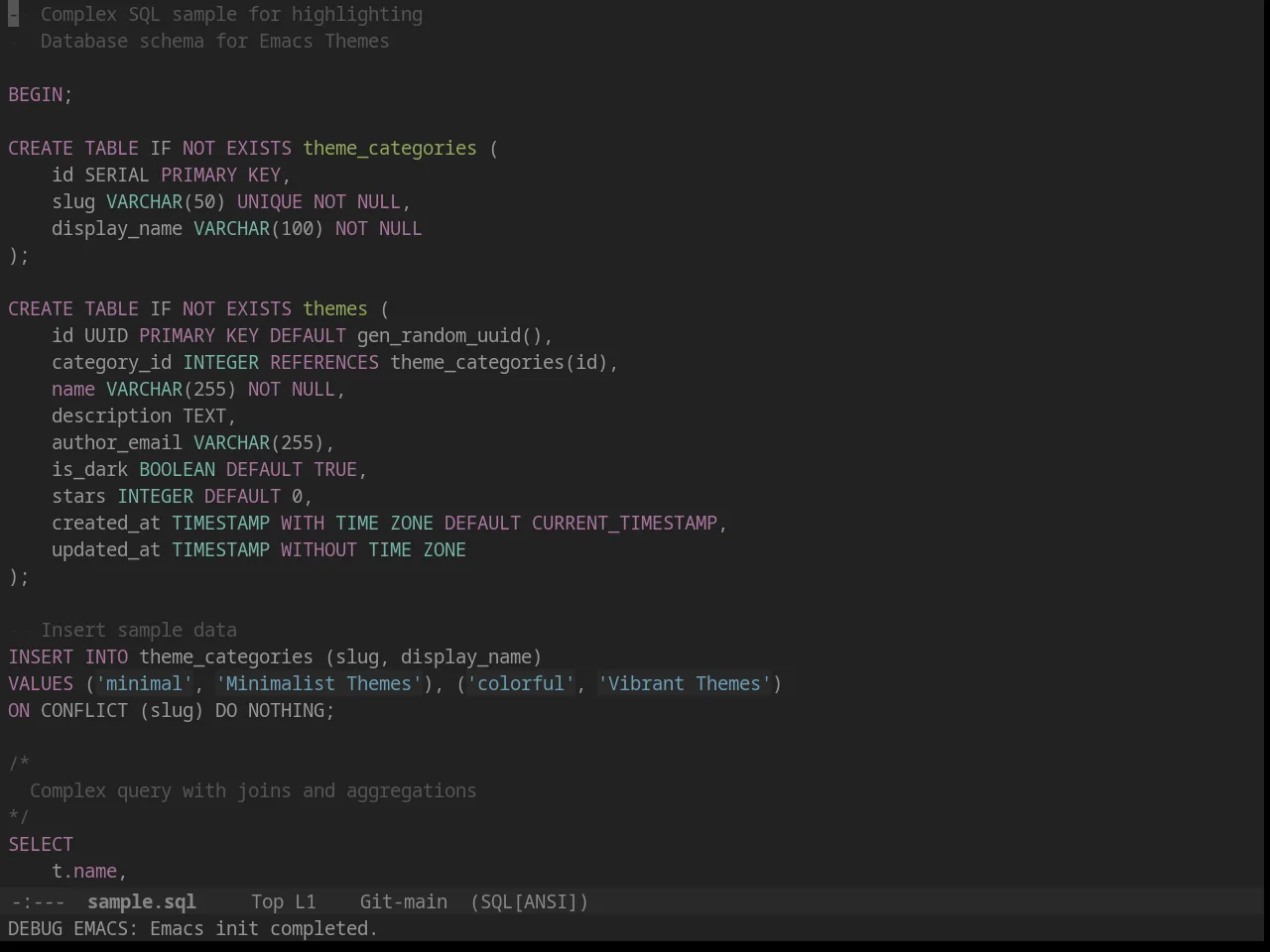
Task: Click the author_email column name
Action: tap(117, 443)
